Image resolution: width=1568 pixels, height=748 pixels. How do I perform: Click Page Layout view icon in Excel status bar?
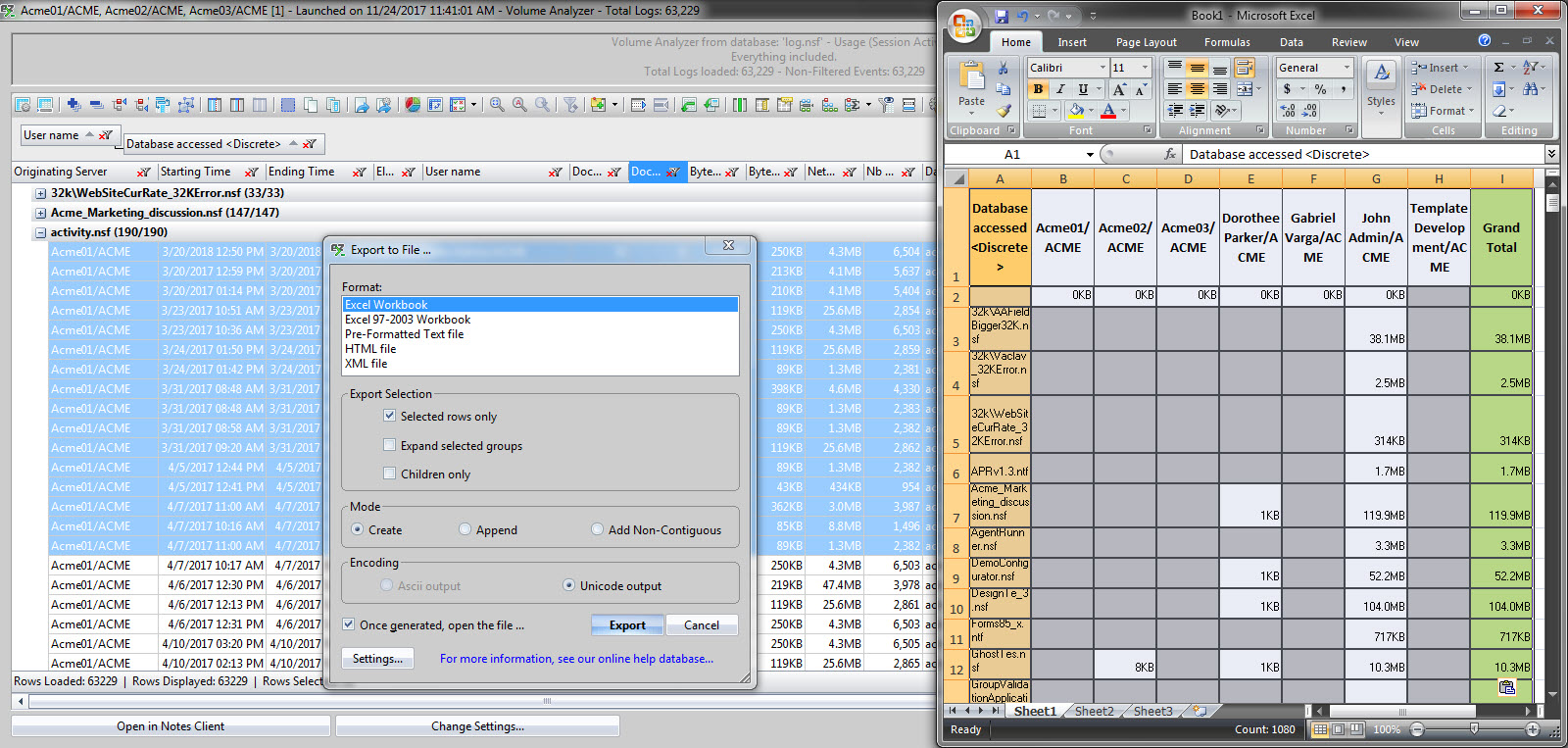pyautogui.click(x=1339, y=729)
